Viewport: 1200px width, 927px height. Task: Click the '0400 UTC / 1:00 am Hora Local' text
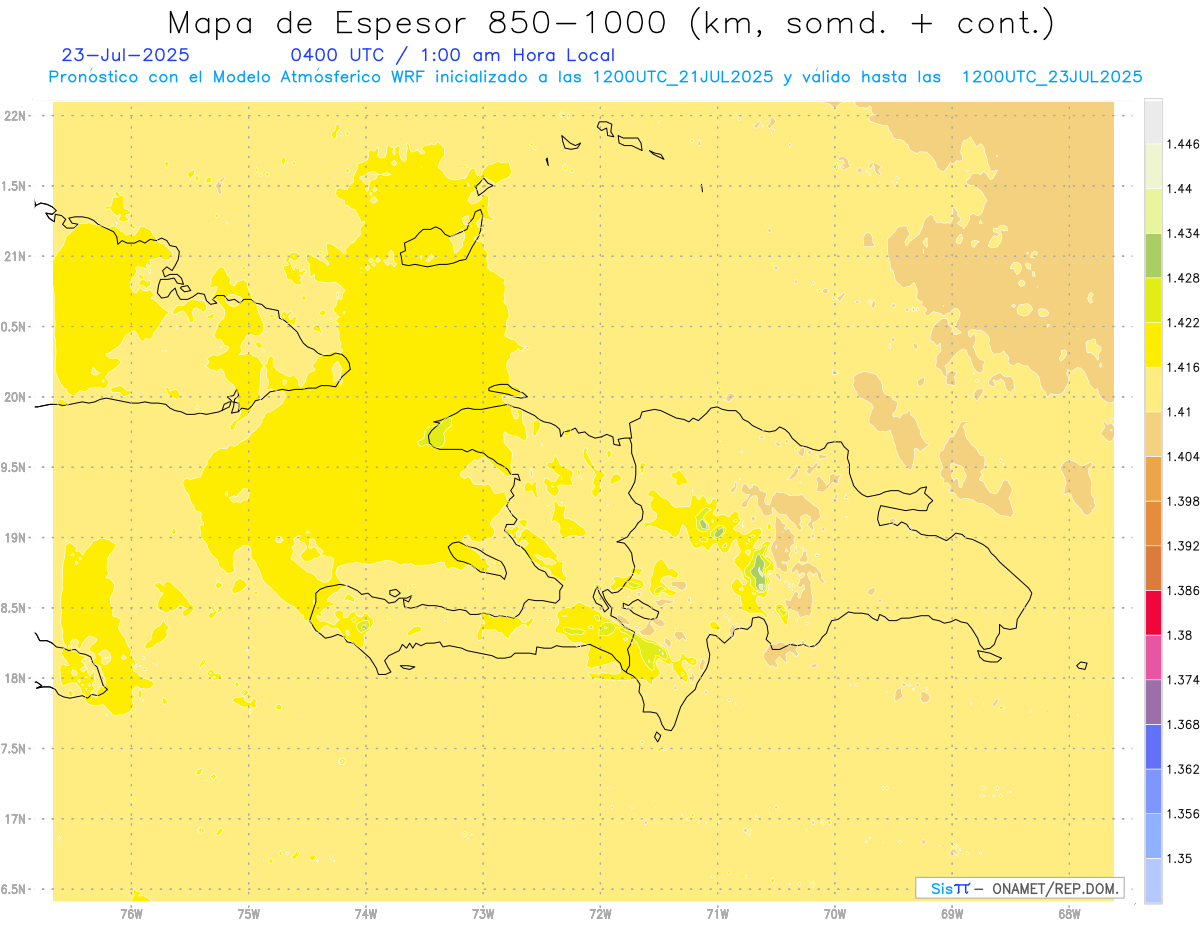tap(453, 55)
